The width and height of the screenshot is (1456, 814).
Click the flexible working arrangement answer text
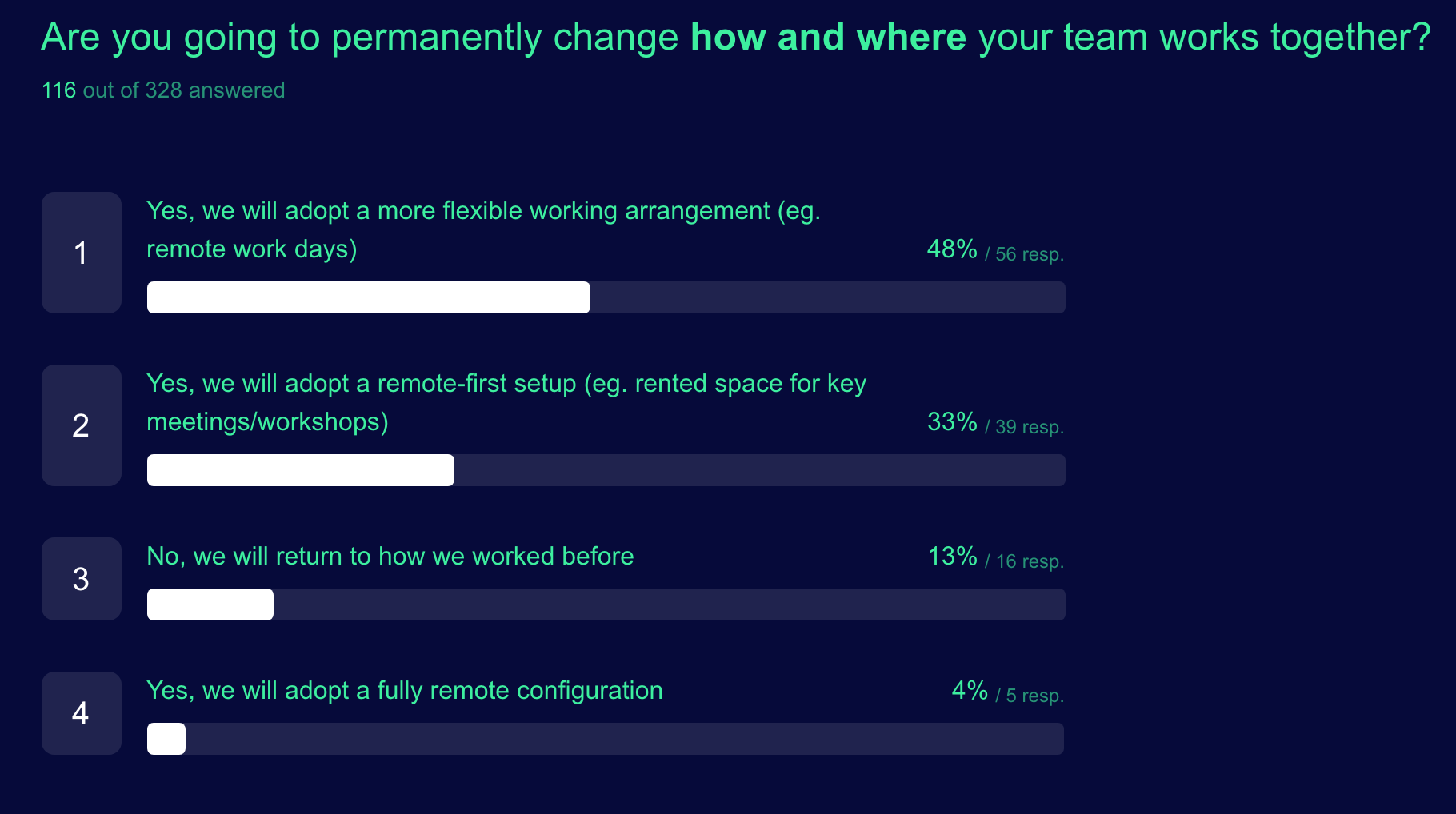pos(483,229)
